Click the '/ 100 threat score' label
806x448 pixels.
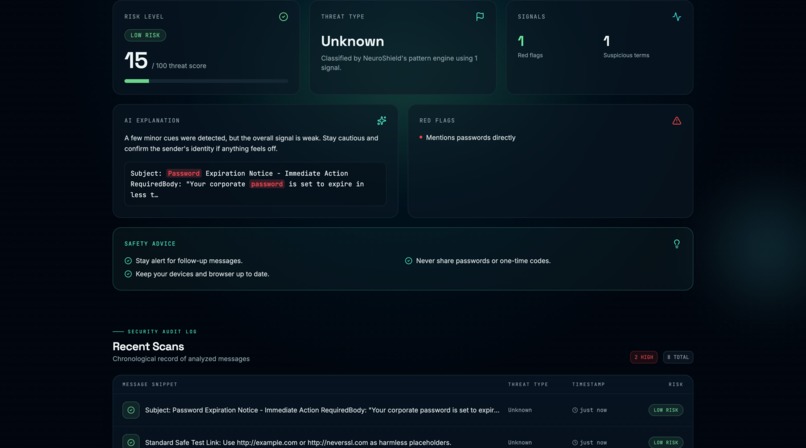(x=179, y=66)
